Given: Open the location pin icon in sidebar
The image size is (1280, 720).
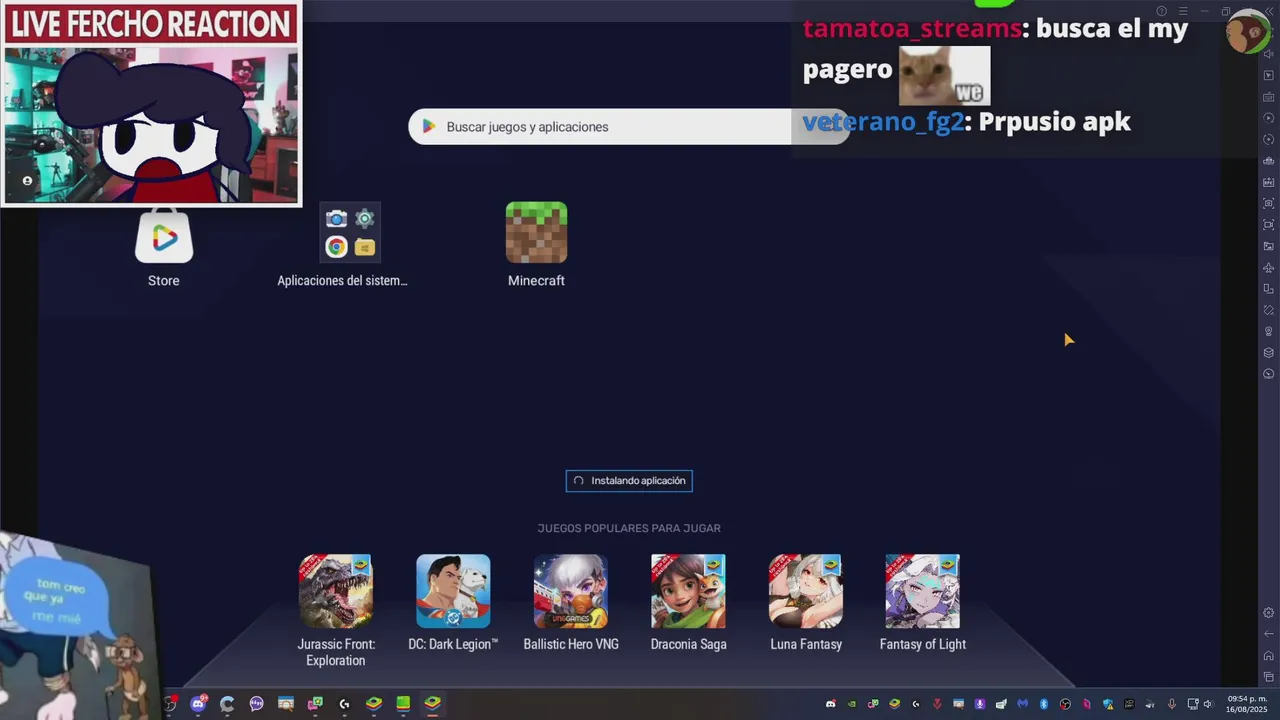Looking at the screenshot, I should tap(1269, 331).
